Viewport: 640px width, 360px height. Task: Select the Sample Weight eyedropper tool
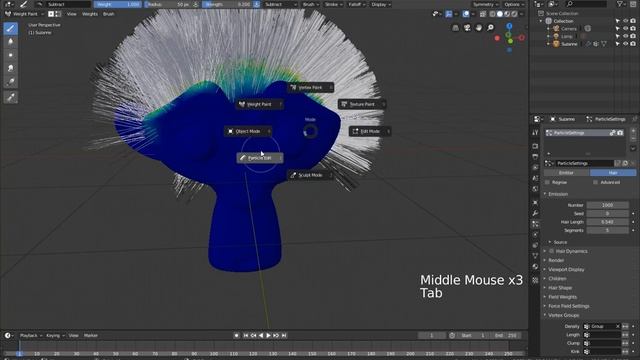[x=11, y=97]
